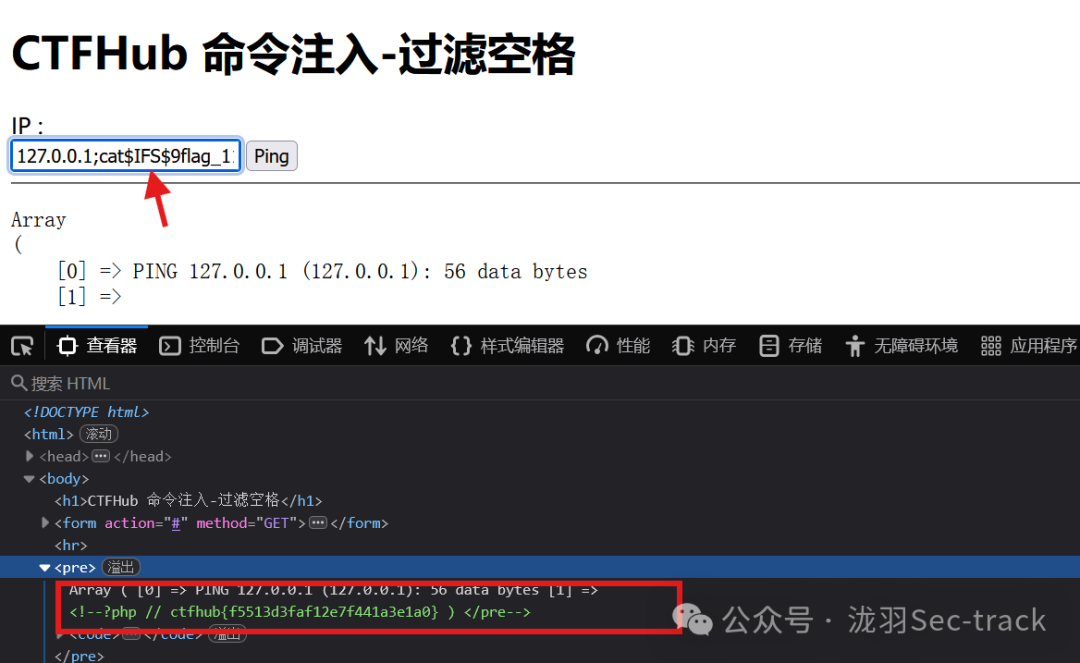This screenshot has width=1080, height=663.
Task: Open the 存储 storage tab
Action: [790, 346]
